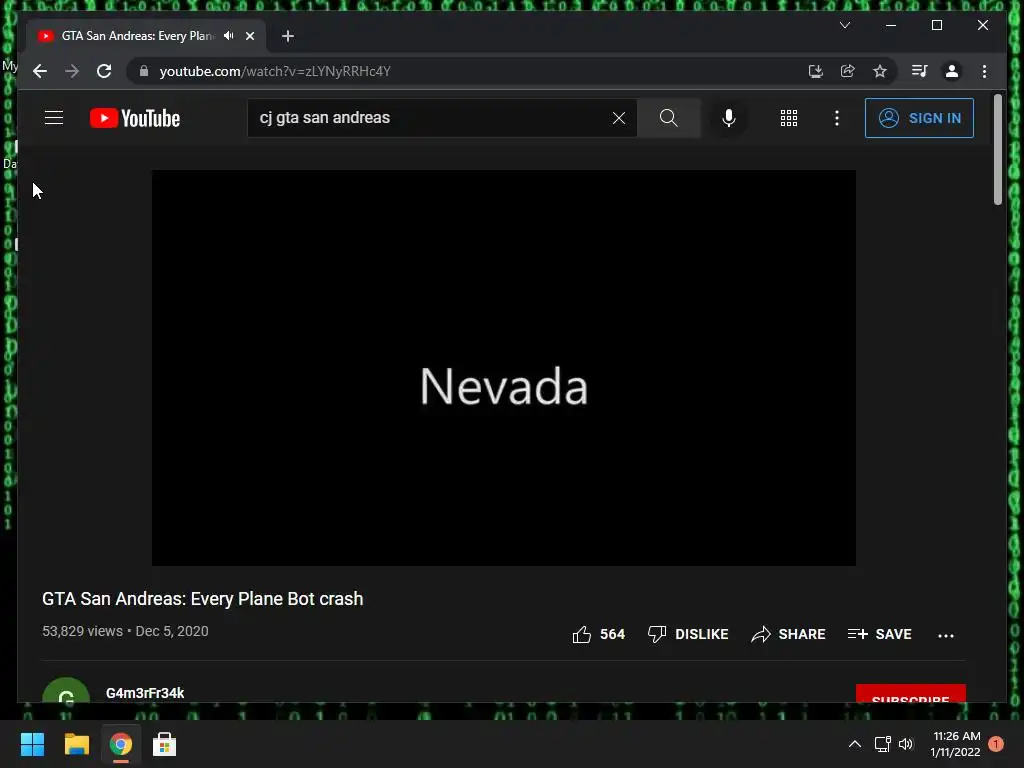The width and height of the screenshot is (1024, 768).
Task: View site info via the lock icon
Action: [144, 71]
